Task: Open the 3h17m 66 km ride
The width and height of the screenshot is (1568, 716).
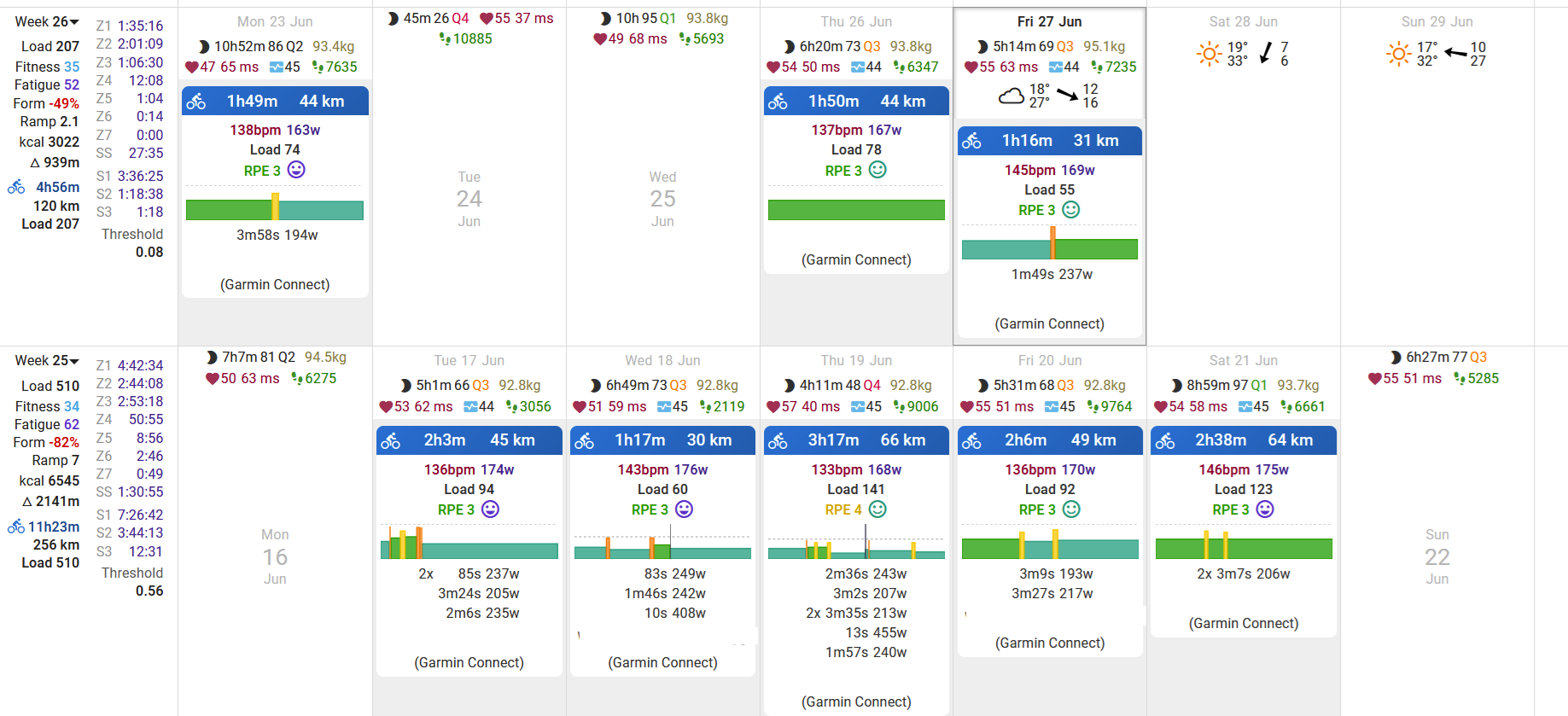Action: [x=856, y=440]
